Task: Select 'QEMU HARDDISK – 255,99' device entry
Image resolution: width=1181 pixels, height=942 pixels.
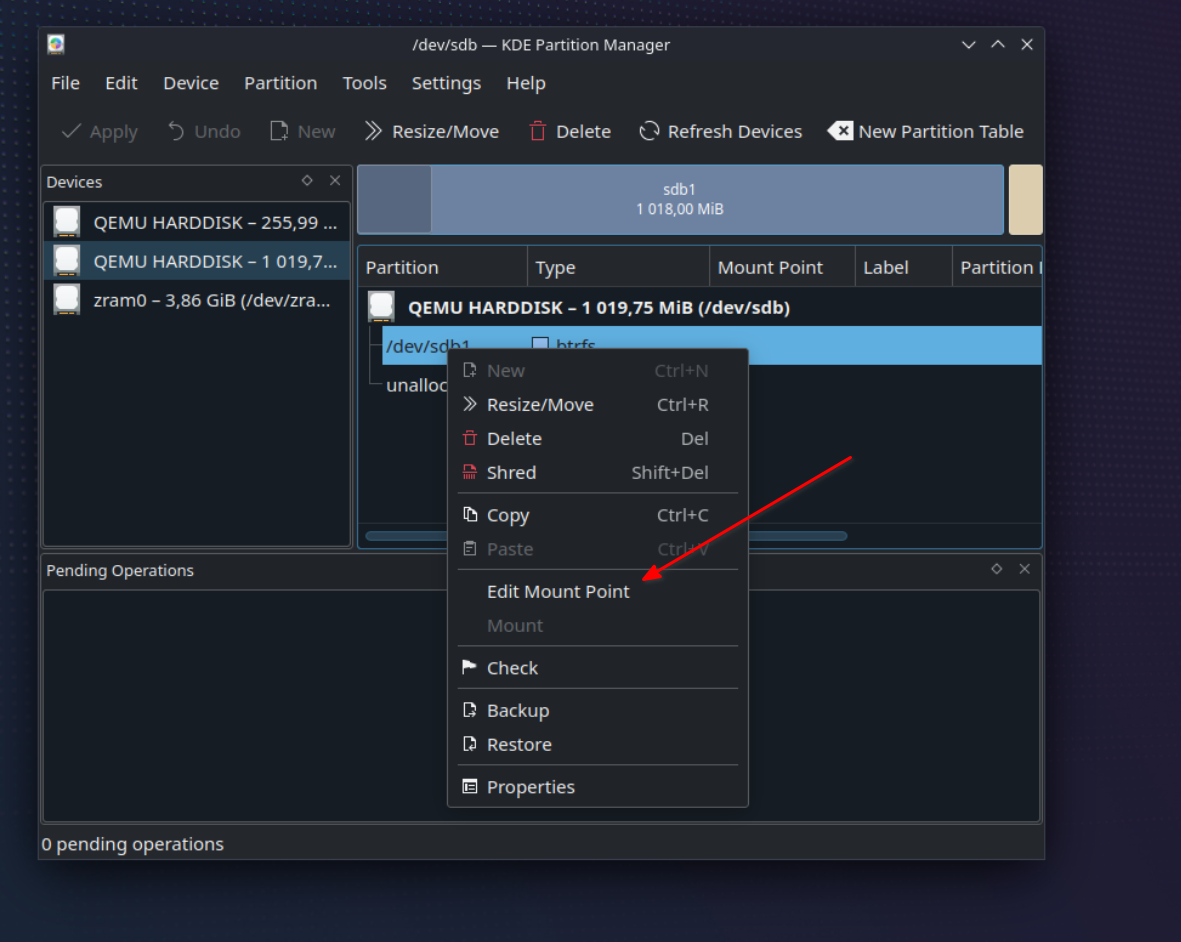Action: pyautogui.click(x=197, y=222)
